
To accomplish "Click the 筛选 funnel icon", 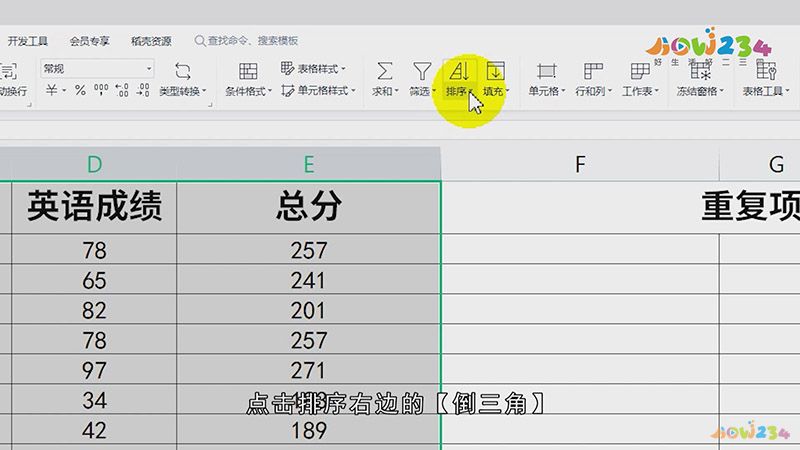I will click(x=422, y=71).
